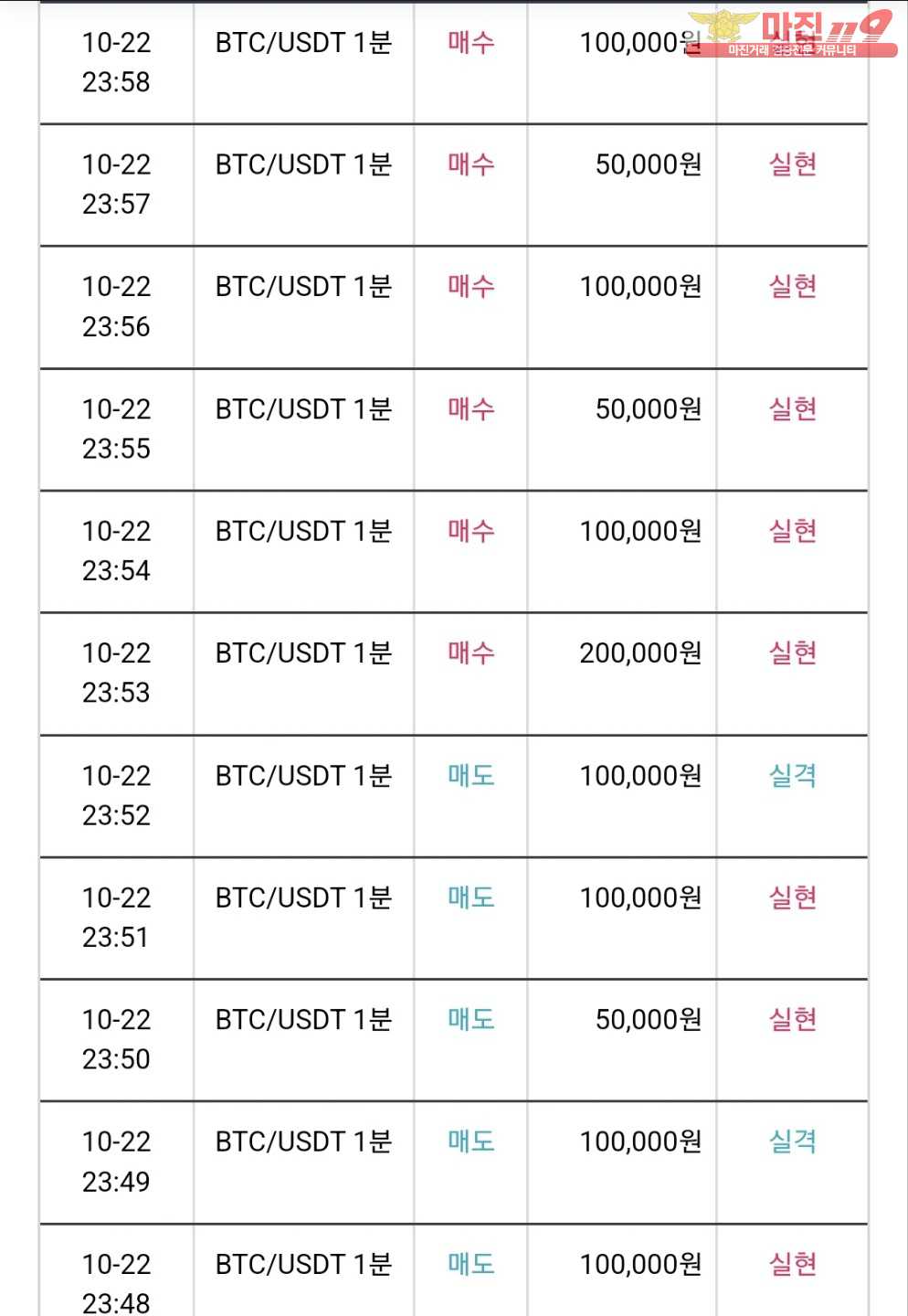Click the 200,000원 amount in the 23:53 row
The image size is (908, 1316).
(x=640, y=653)
